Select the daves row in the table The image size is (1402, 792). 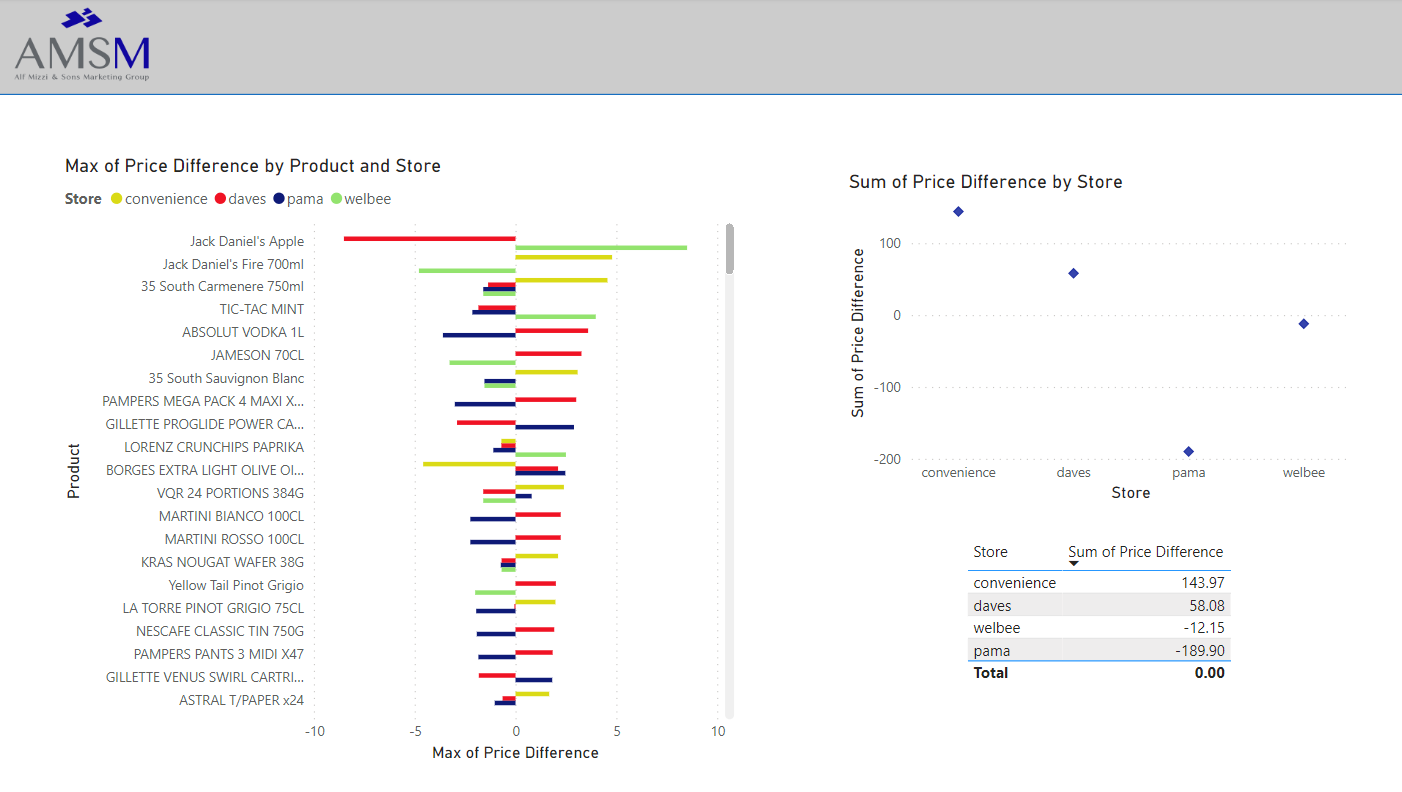coord(1100,606)
